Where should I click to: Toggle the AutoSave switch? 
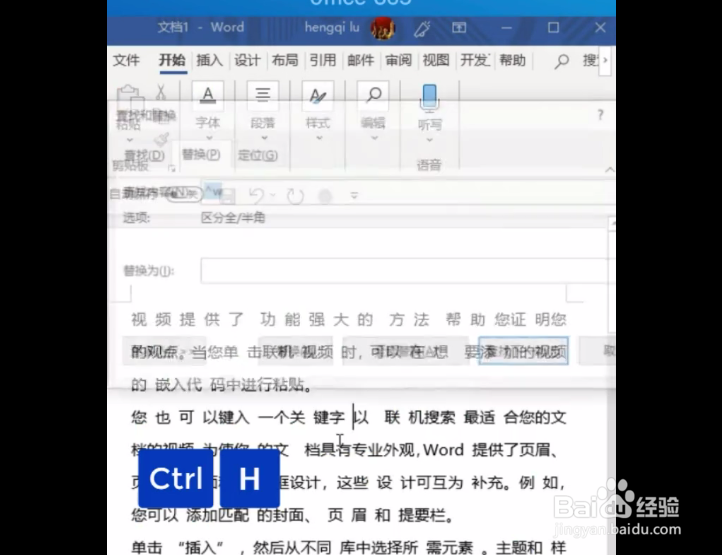[184, 194]
